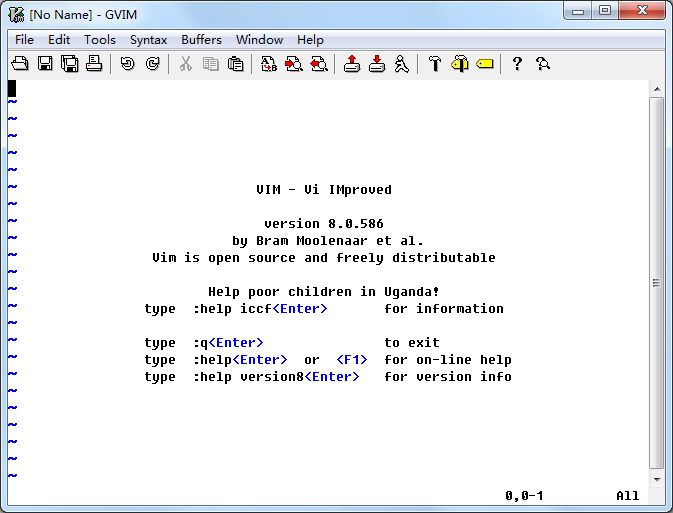This screenshot has width=673, height=513.
Task: Undo last change with toolbar icon
Action: pyautogui.click(x=127, y=64)
